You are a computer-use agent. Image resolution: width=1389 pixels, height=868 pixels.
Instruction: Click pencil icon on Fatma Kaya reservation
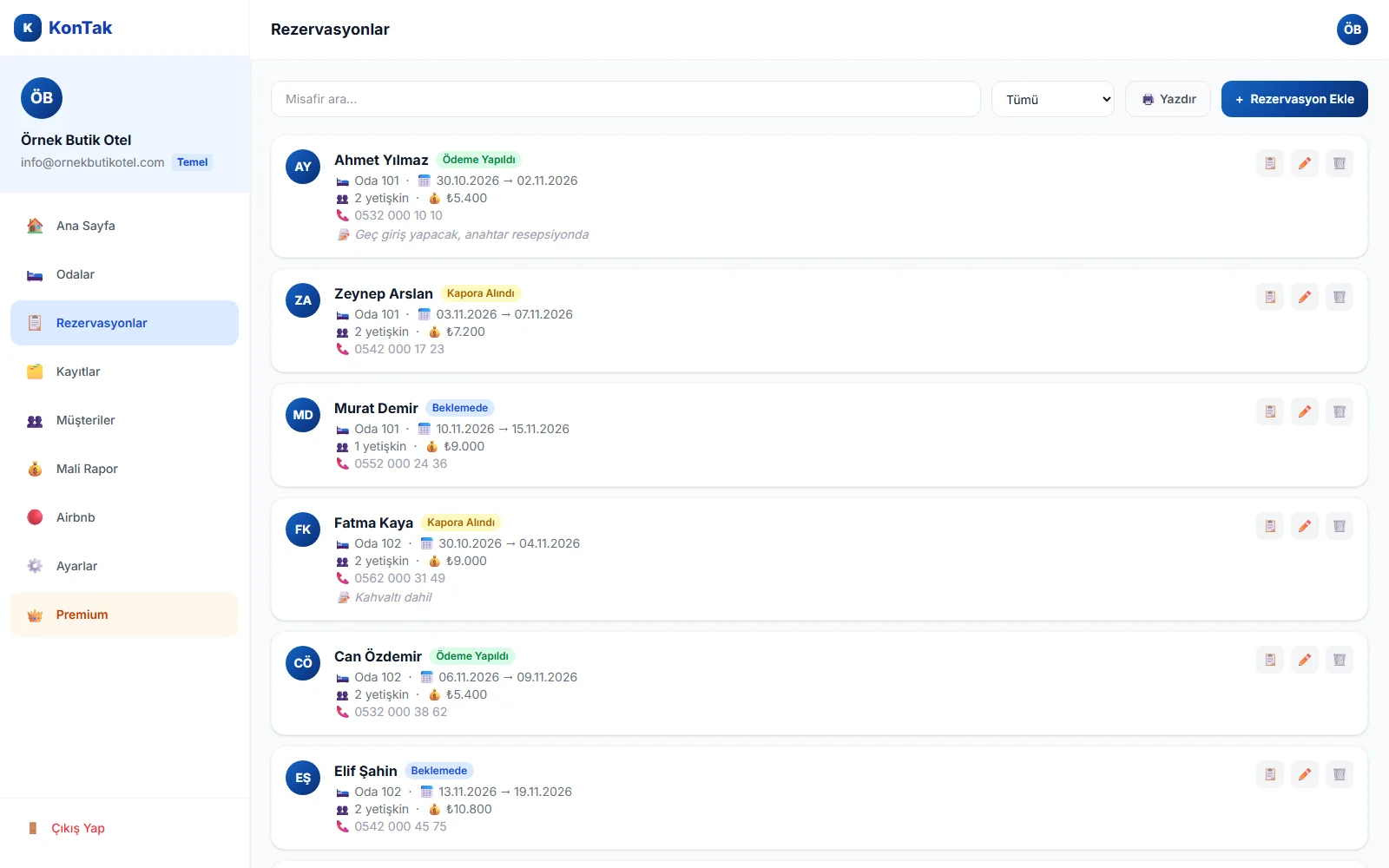[1305, 526]
